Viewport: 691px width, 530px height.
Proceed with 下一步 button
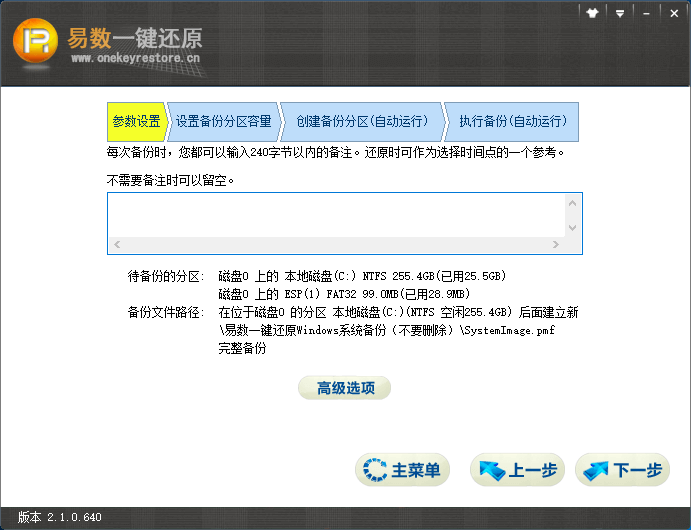pos(622,470)
